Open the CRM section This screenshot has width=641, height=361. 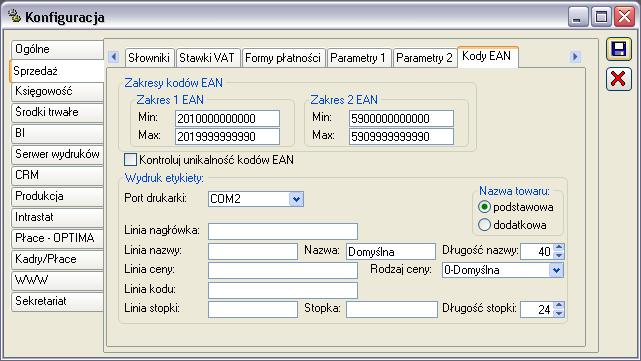click(x=57, y=175)
